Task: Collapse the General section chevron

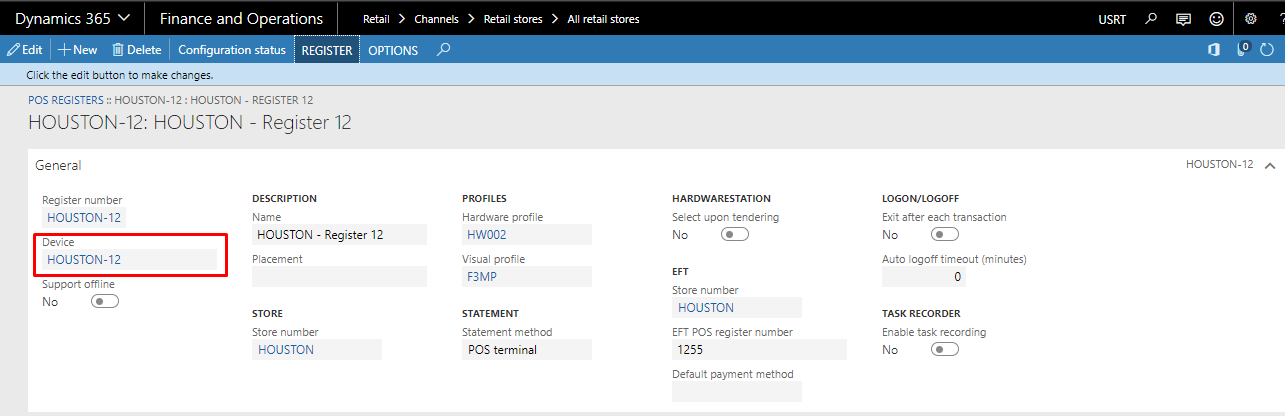Action: click(1270, 165)
